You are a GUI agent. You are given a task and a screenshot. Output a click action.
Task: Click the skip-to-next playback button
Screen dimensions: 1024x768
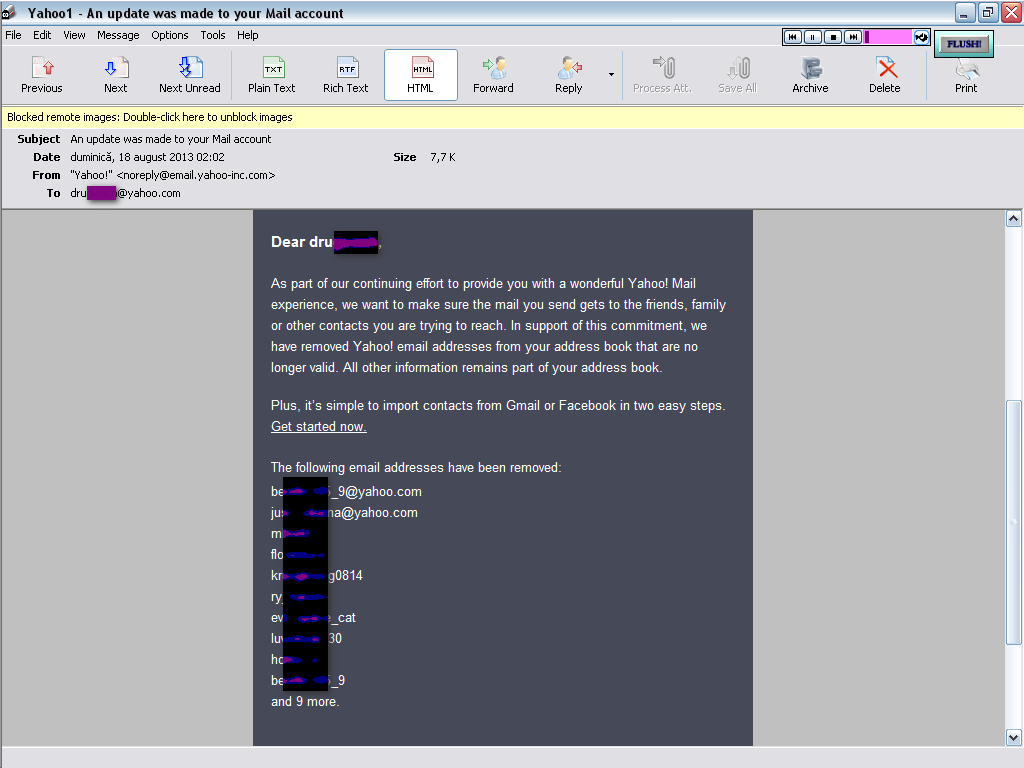853,37
